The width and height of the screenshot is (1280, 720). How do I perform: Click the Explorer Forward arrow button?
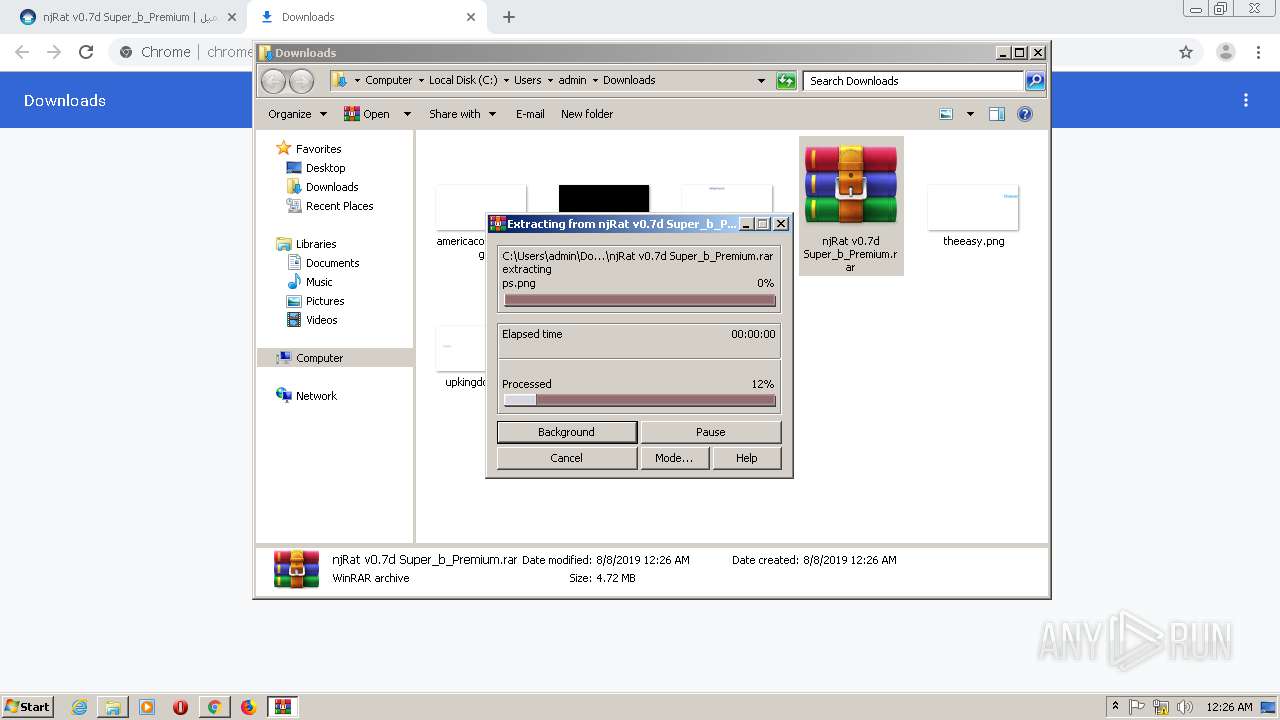click(301, 81)
